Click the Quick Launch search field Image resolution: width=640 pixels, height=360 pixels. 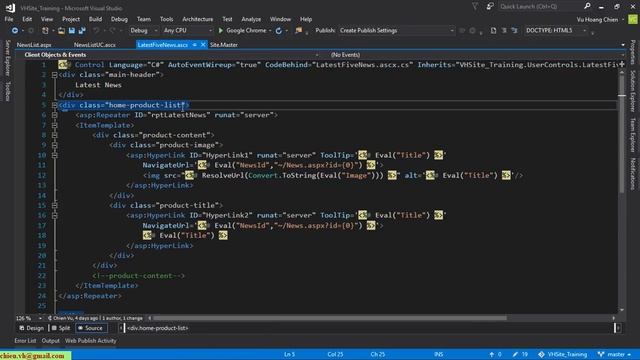point(540,6)
